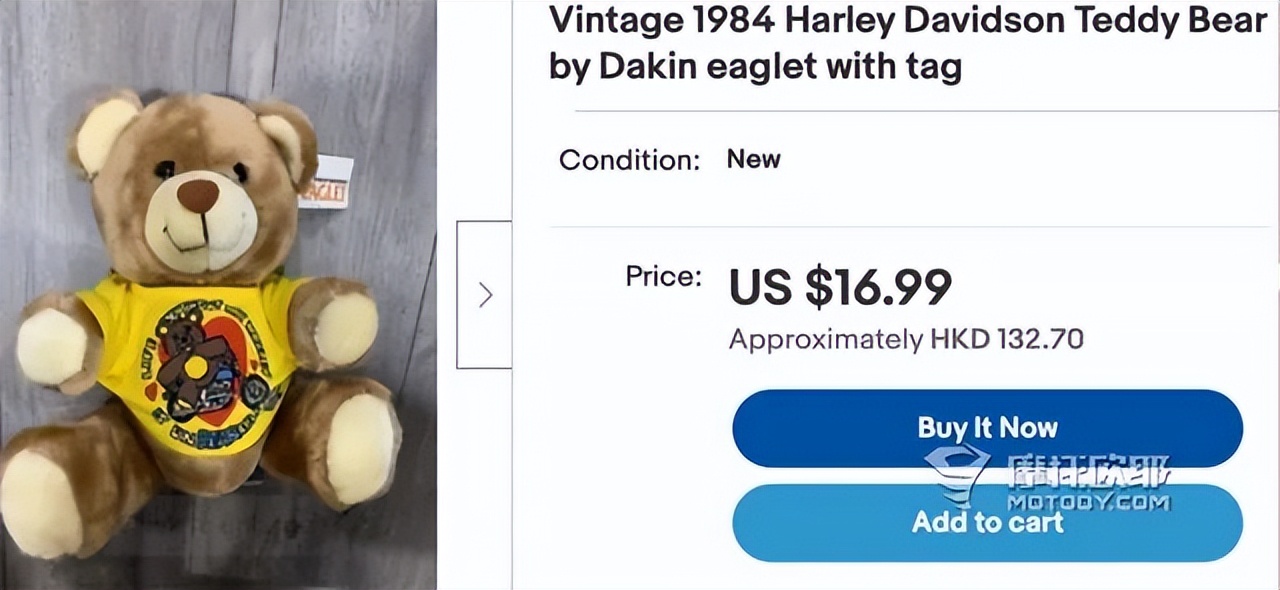The width and height of the screenshot is (1280, 590).
Task: Click the Motody watermark logo icon
Action: (957, 477)
